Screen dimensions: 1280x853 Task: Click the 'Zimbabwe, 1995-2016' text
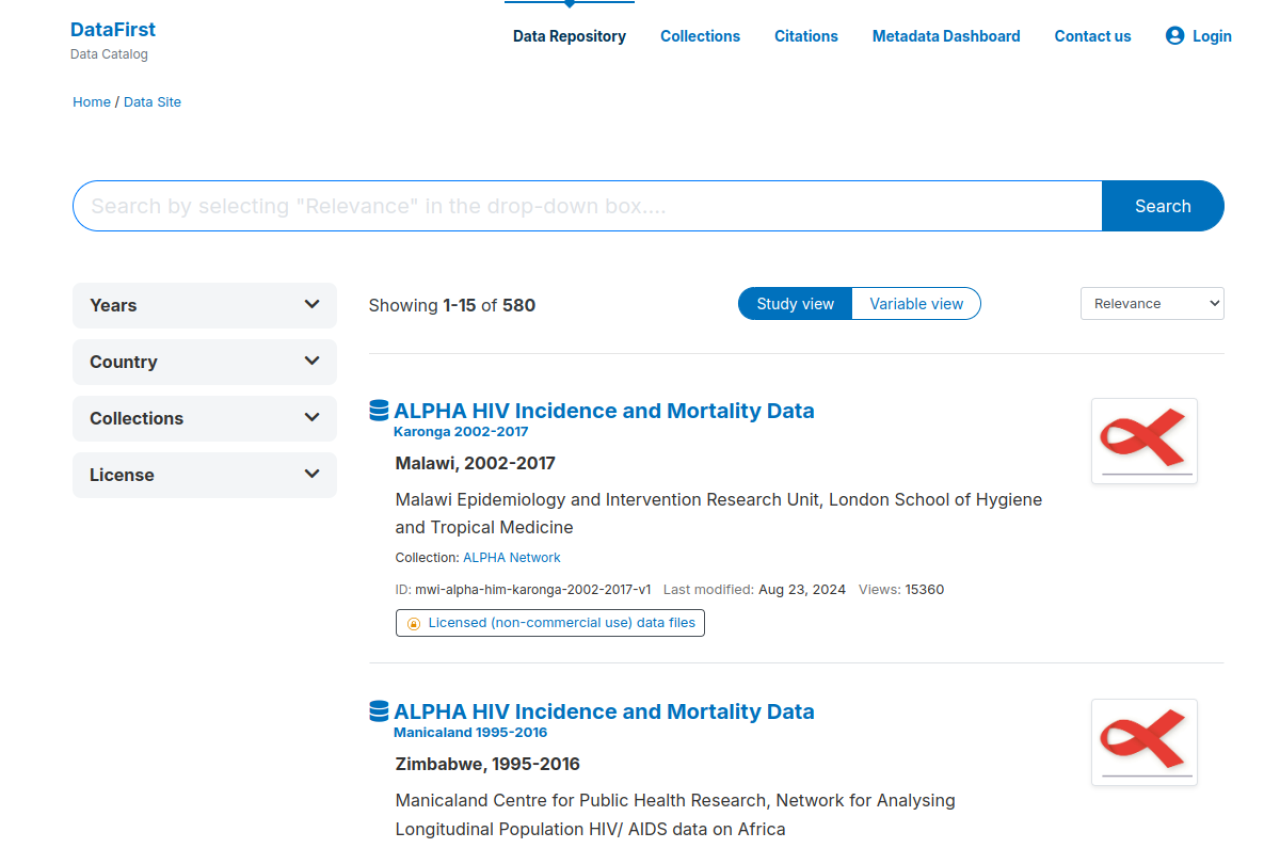click(x=488, y=764)
